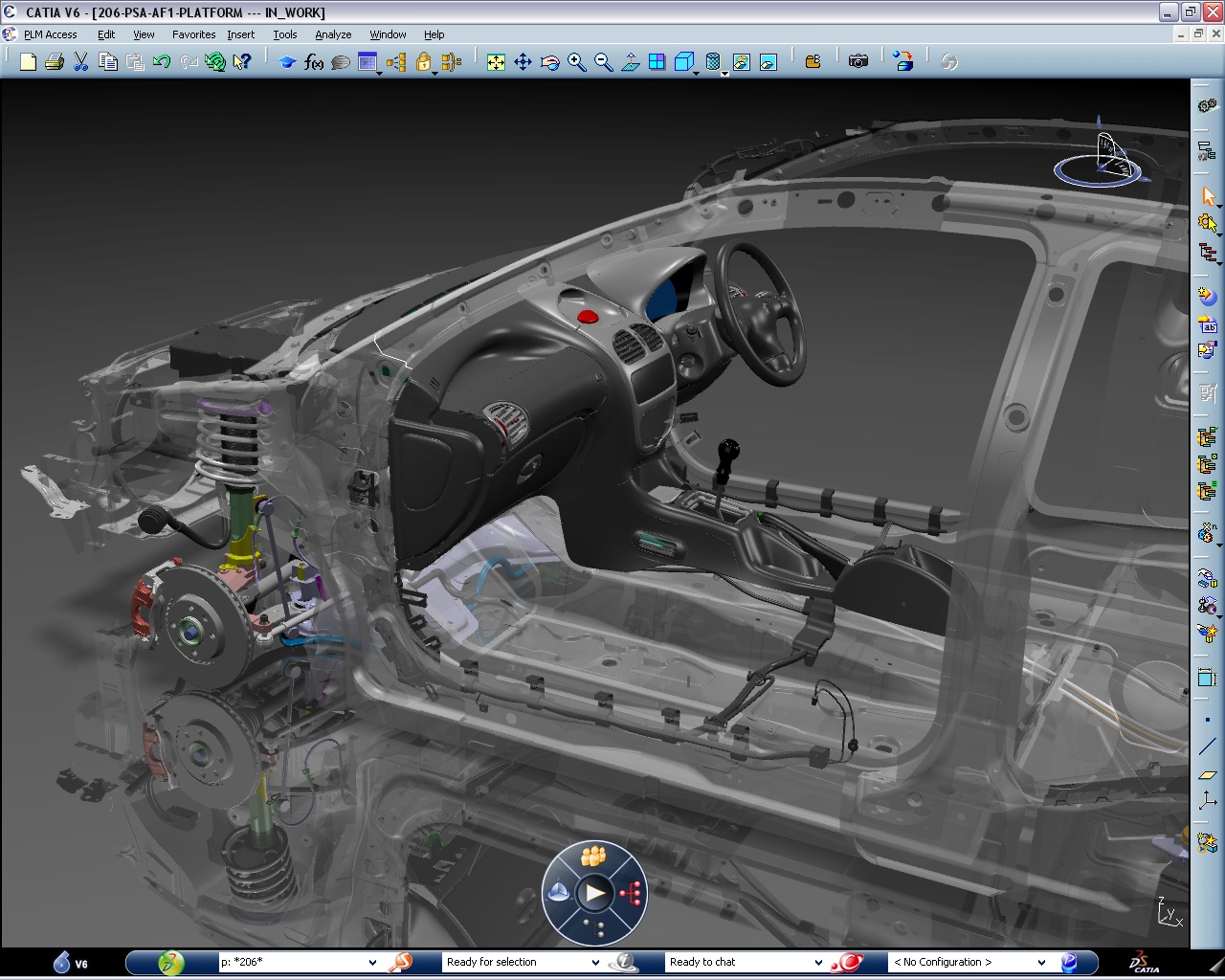Image resolution: width=1225 pixels, height=980 pixels.
Task: Select the Fit All In icon
Action: tap(496, 62)
